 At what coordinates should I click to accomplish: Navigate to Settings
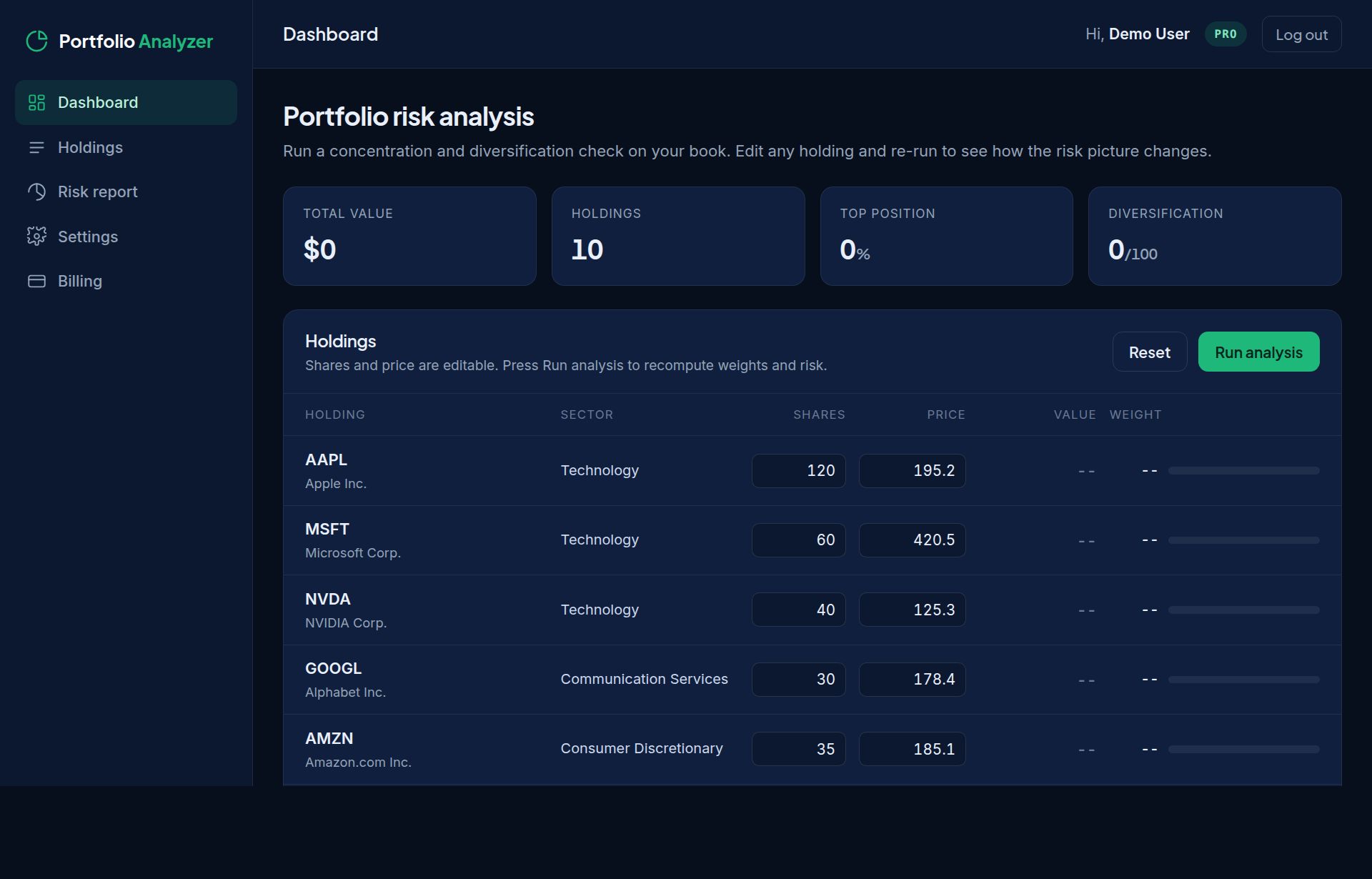126,237
